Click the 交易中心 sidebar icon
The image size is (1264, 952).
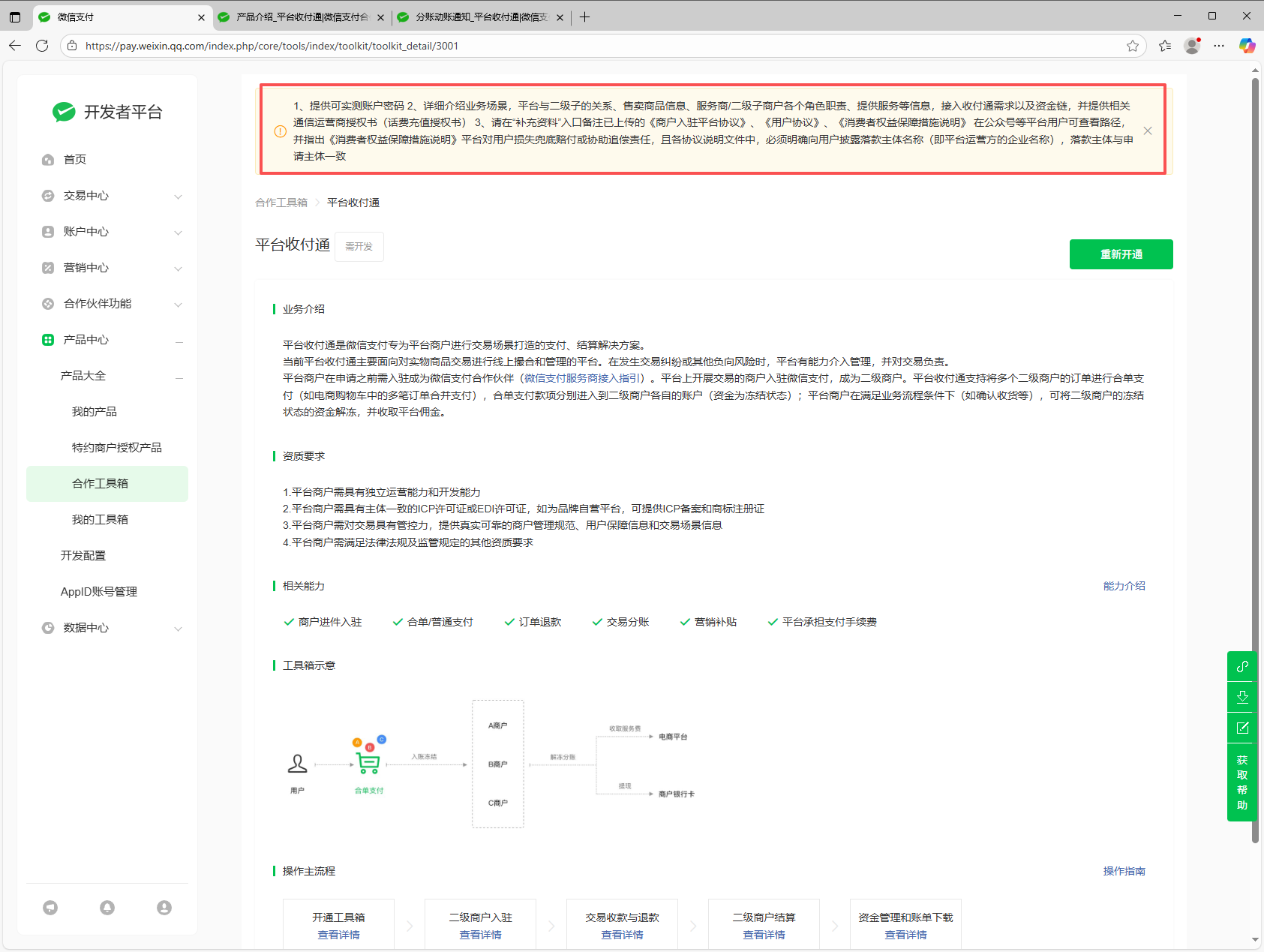[48, 196]
